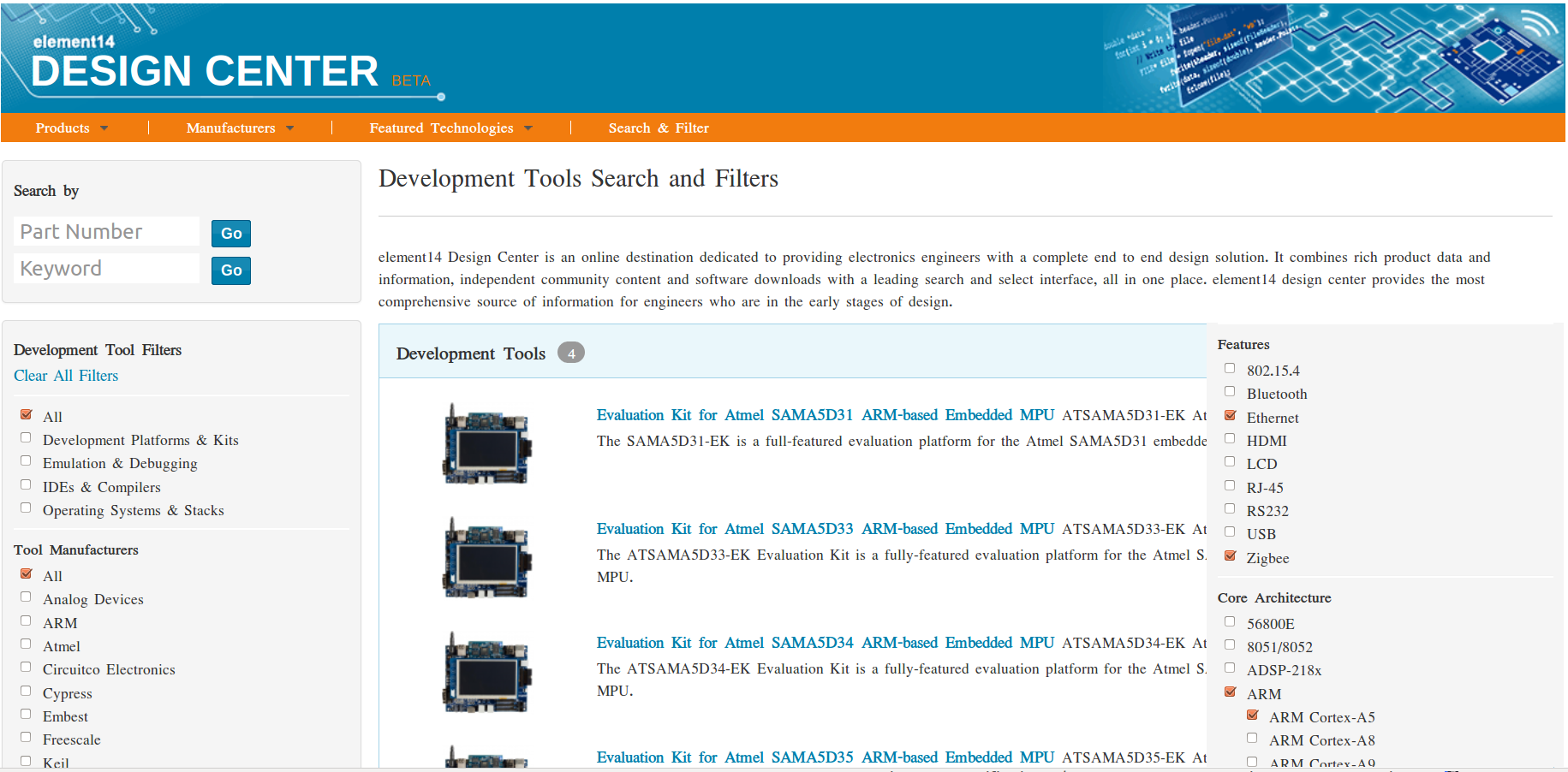This screenshot has width=1568, height=772.
Task: Check HDMI feature filter
Action: (x=1231, y=439)
